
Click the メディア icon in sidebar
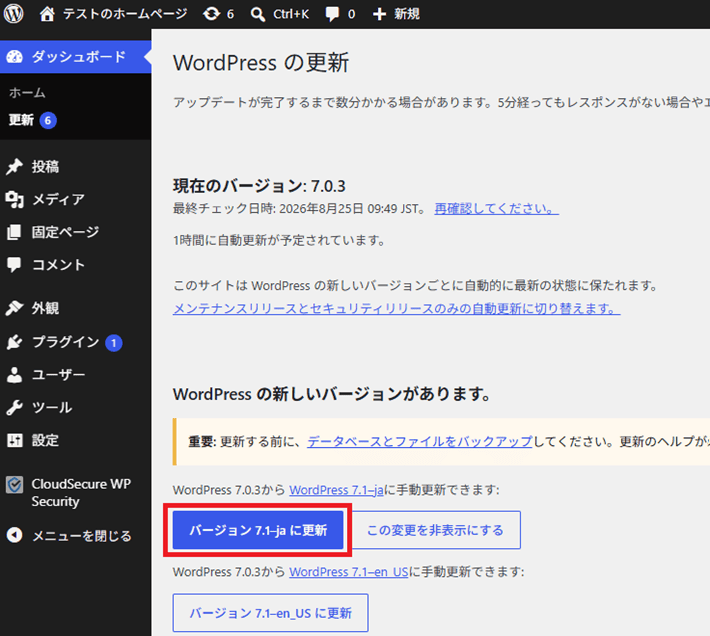(14, 199)
